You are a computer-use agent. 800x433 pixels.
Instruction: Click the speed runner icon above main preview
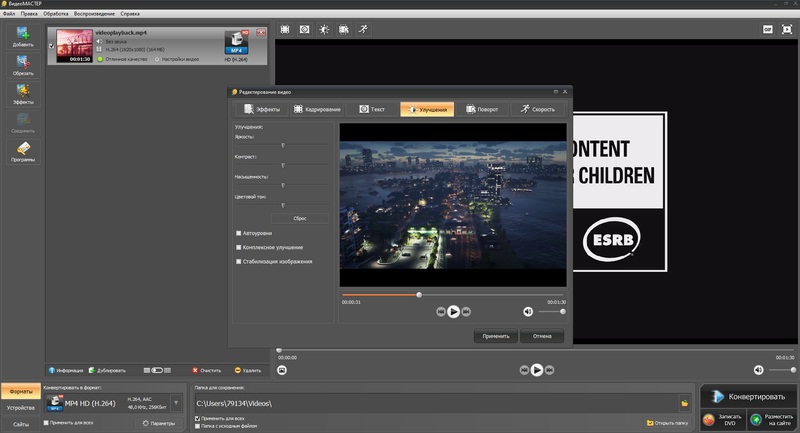363,30
